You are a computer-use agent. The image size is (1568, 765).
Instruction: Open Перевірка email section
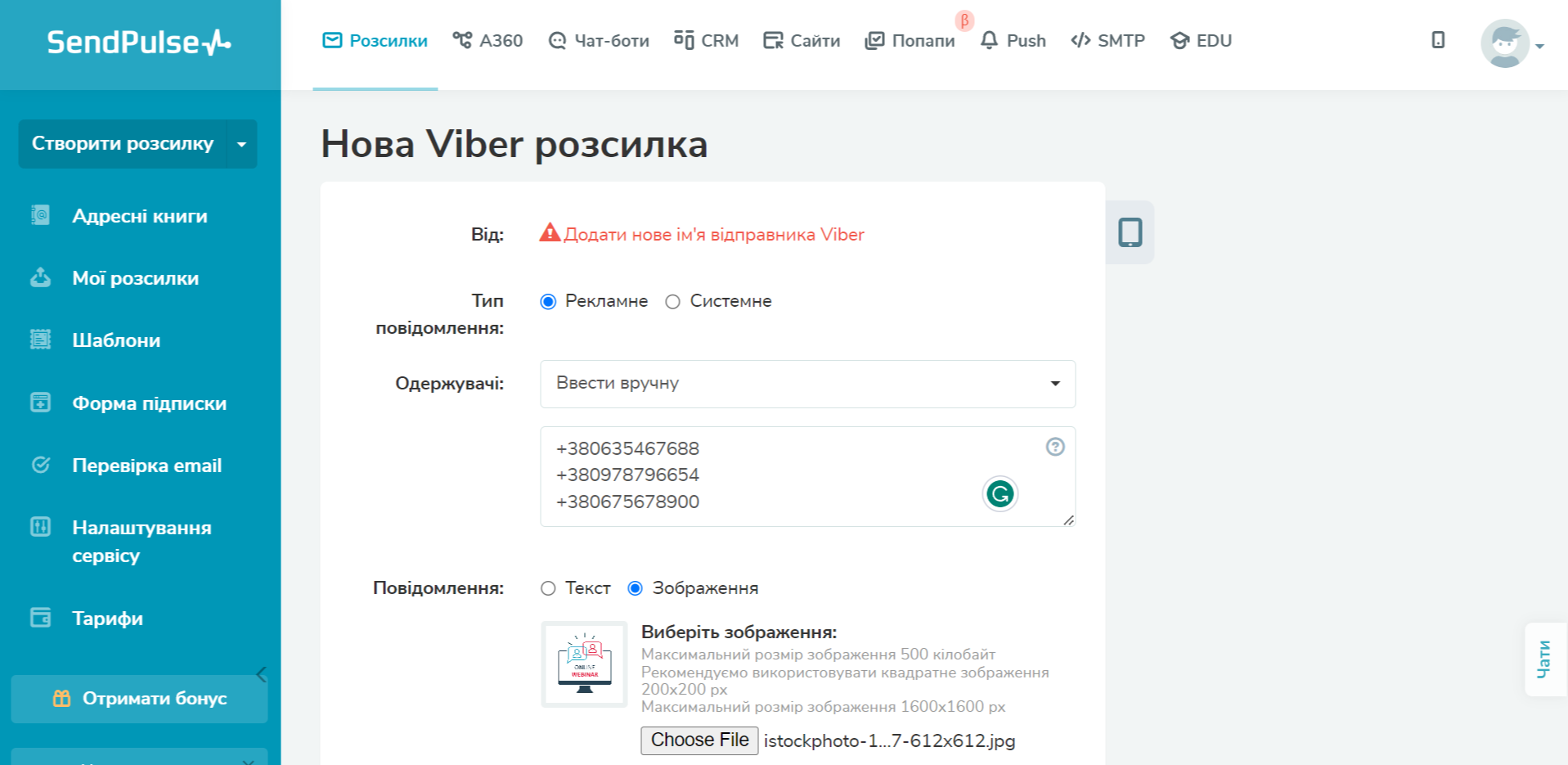tap(147, 466)
